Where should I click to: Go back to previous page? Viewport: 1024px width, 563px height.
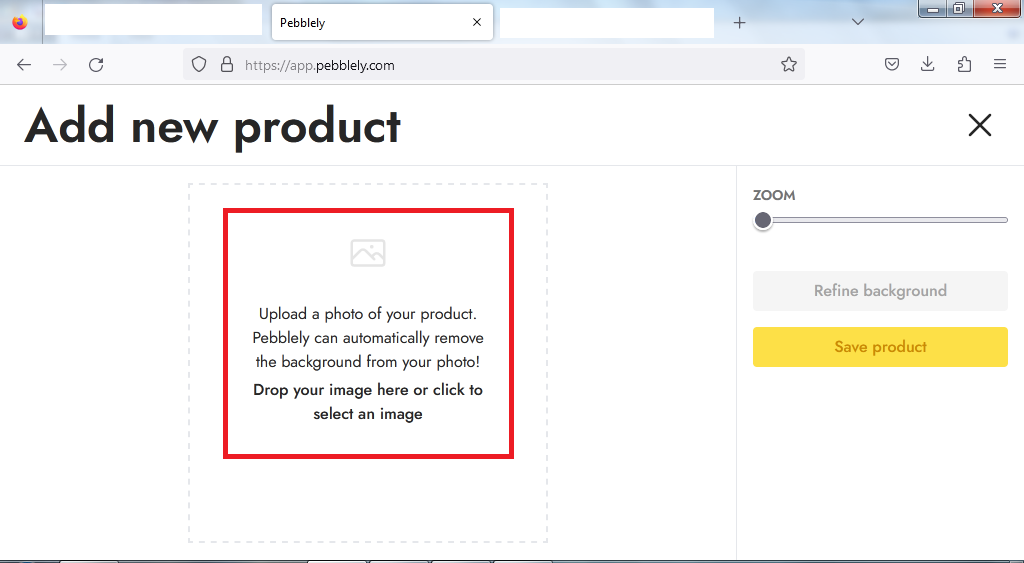point(24,65)
